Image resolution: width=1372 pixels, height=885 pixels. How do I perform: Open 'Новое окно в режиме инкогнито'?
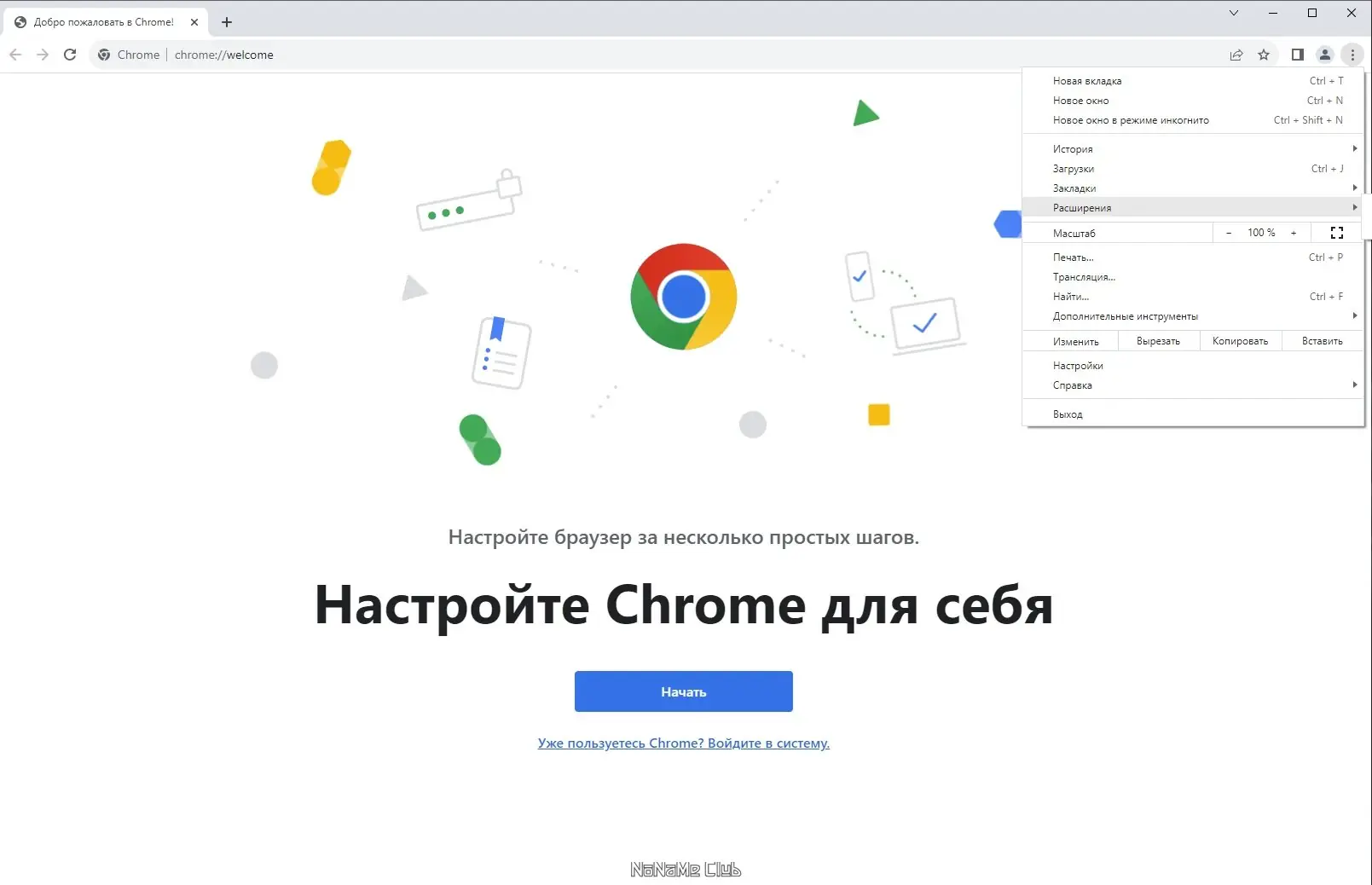tap(1193, 120)
